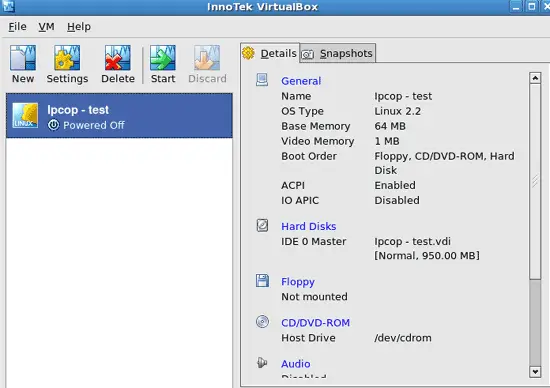Click the General section computer icon

click(x=262, y=80)
